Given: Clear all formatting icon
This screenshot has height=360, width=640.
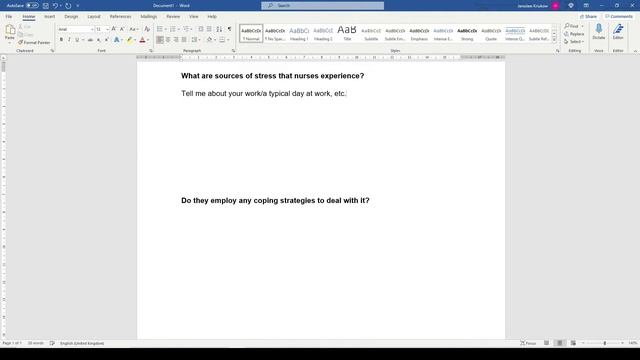Looking at the screenshot, I should pos(147,29).
